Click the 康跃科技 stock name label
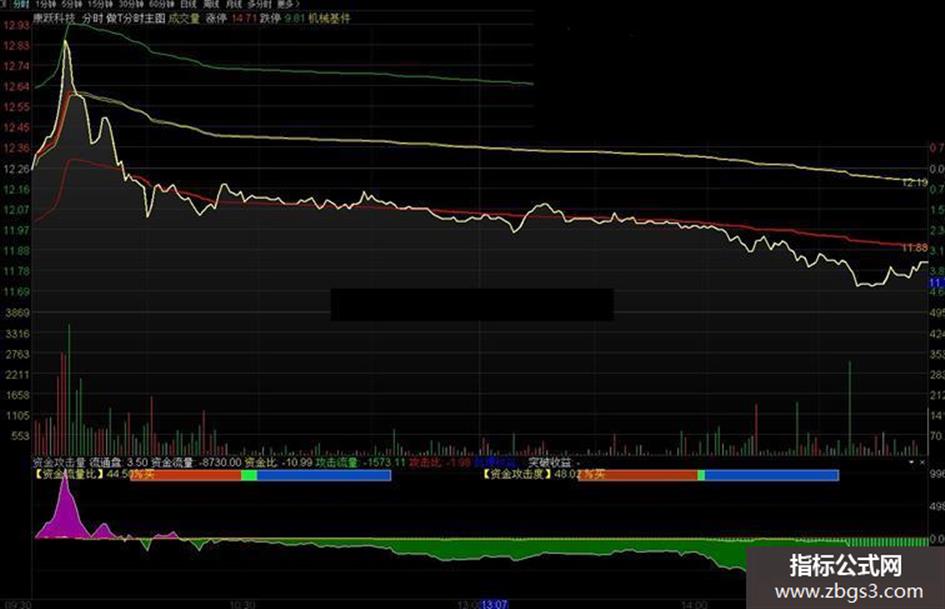This screenshot has height=609, width=945. 54,18
